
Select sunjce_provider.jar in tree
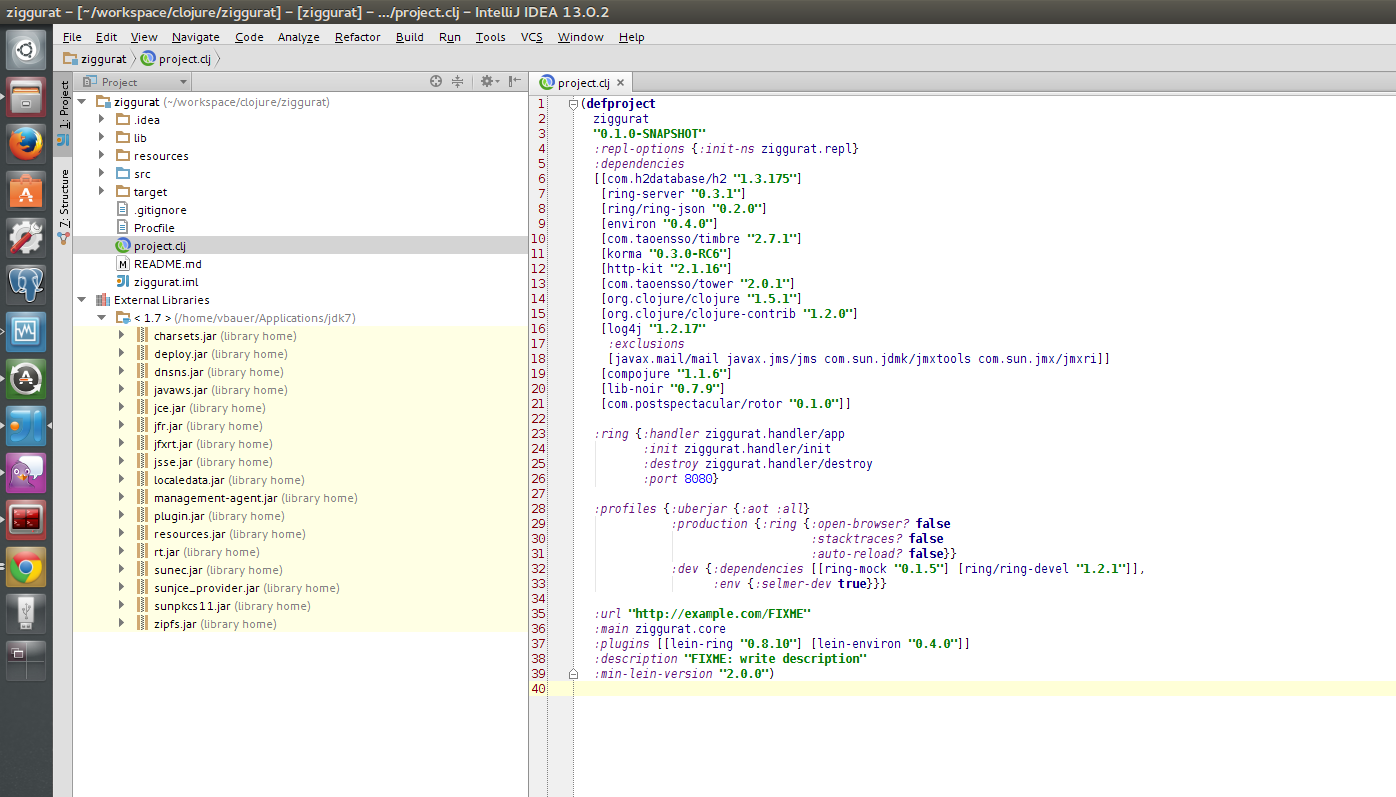207,588
